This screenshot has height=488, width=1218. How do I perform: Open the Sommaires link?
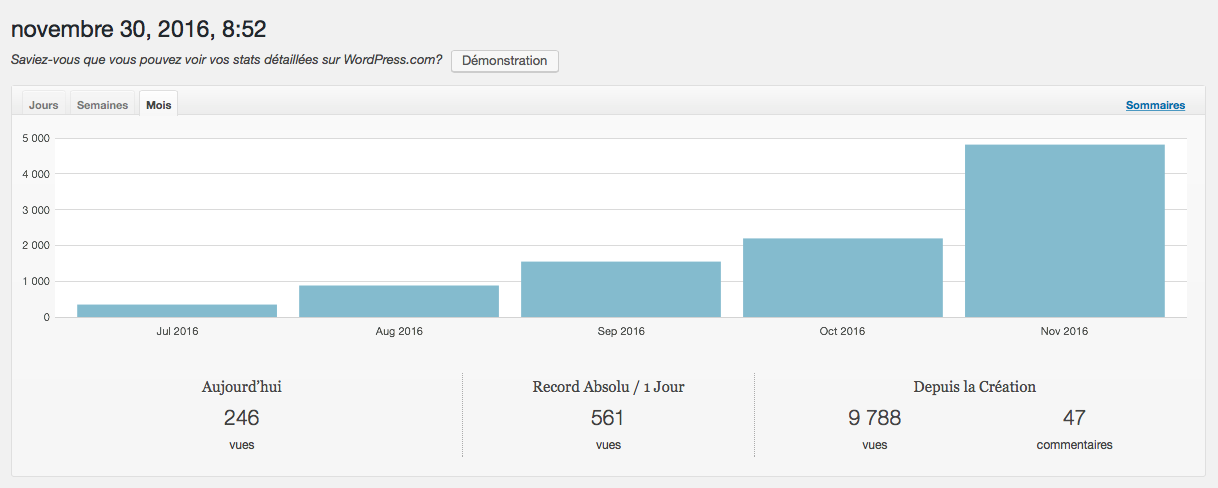point(1155,105)
